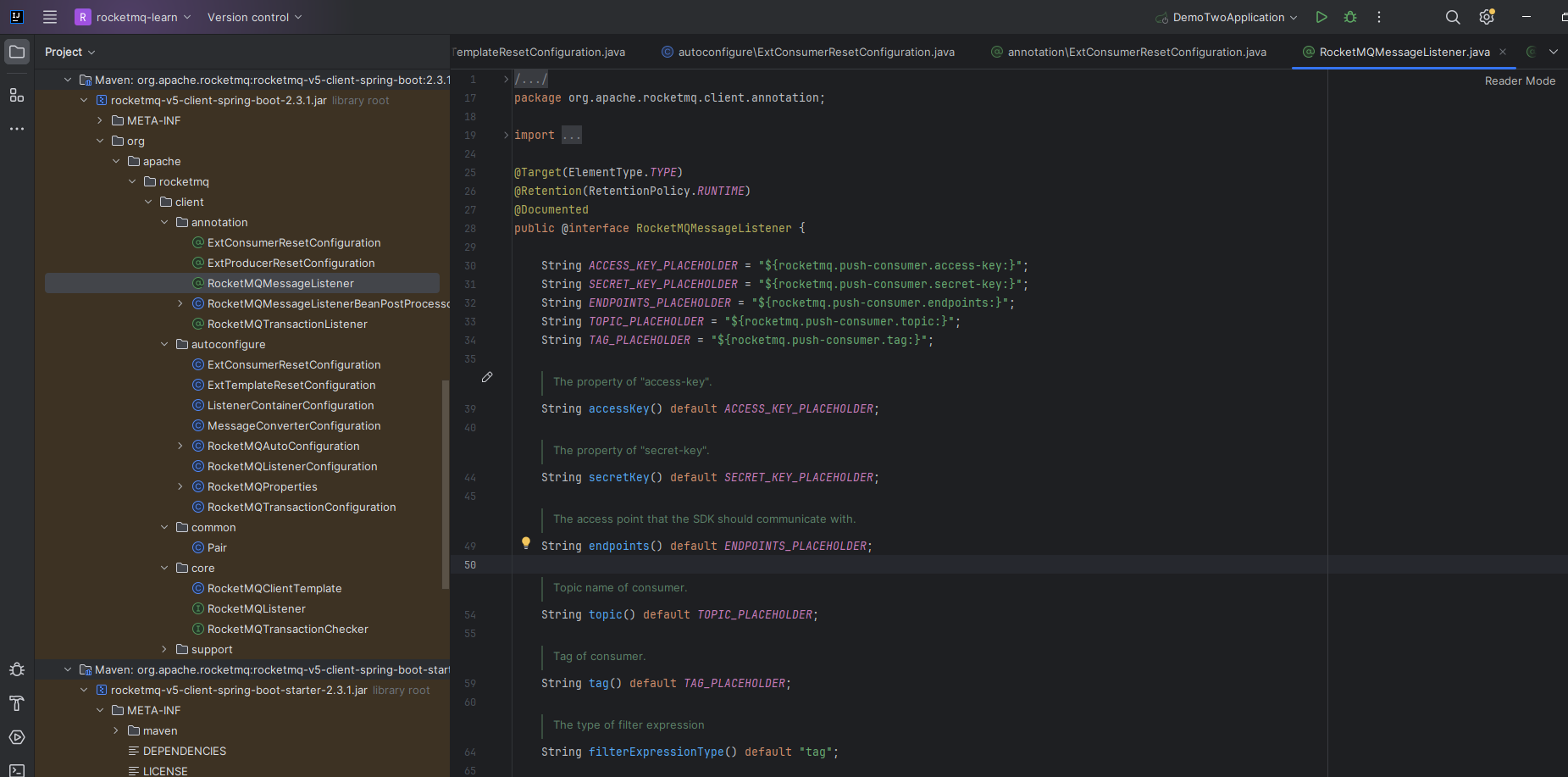1568x777 pixels.
Task: Select DEPENDENCIES file in tree
Action: [185, 751]
